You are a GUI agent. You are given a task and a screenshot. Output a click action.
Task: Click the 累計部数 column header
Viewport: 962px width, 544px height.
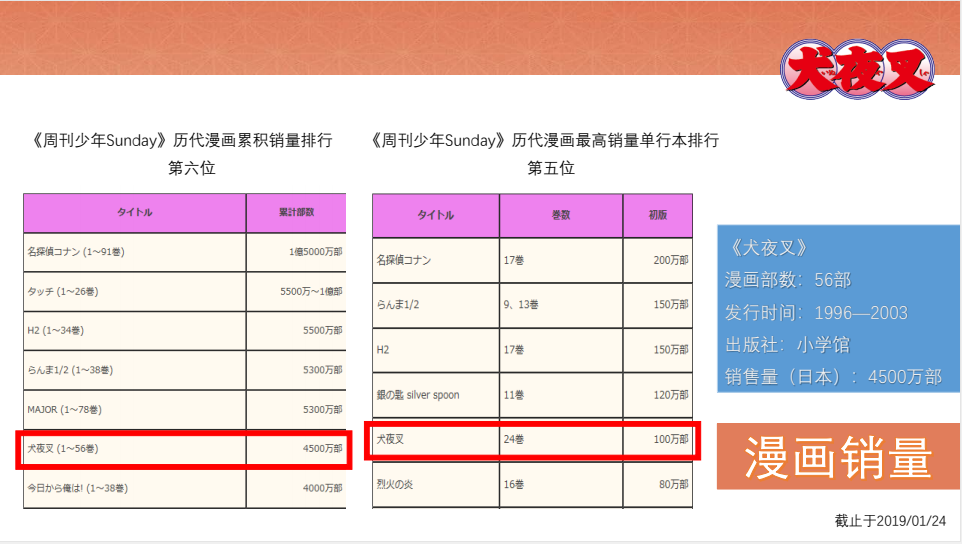296,212
